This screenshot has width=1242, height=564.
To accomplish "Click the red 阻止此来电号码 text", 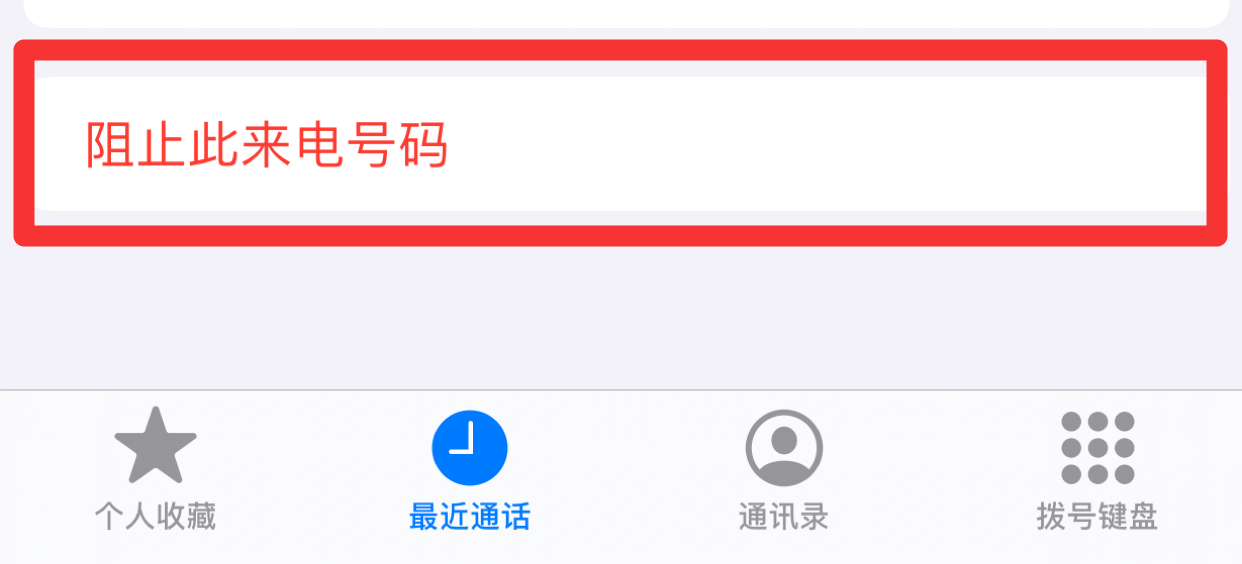I will (266, 146).
